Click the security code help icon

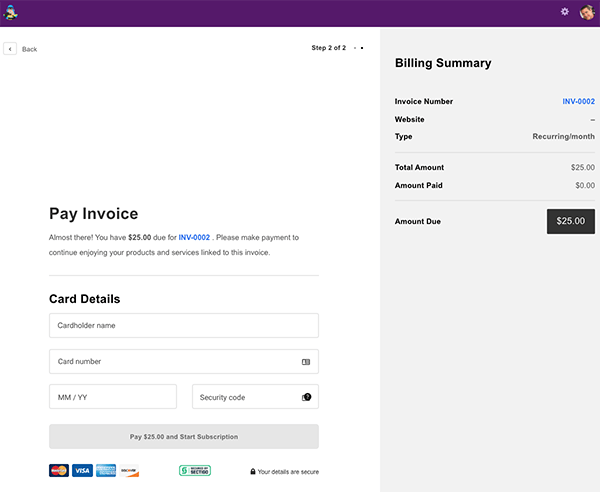(x=306, y=397)
